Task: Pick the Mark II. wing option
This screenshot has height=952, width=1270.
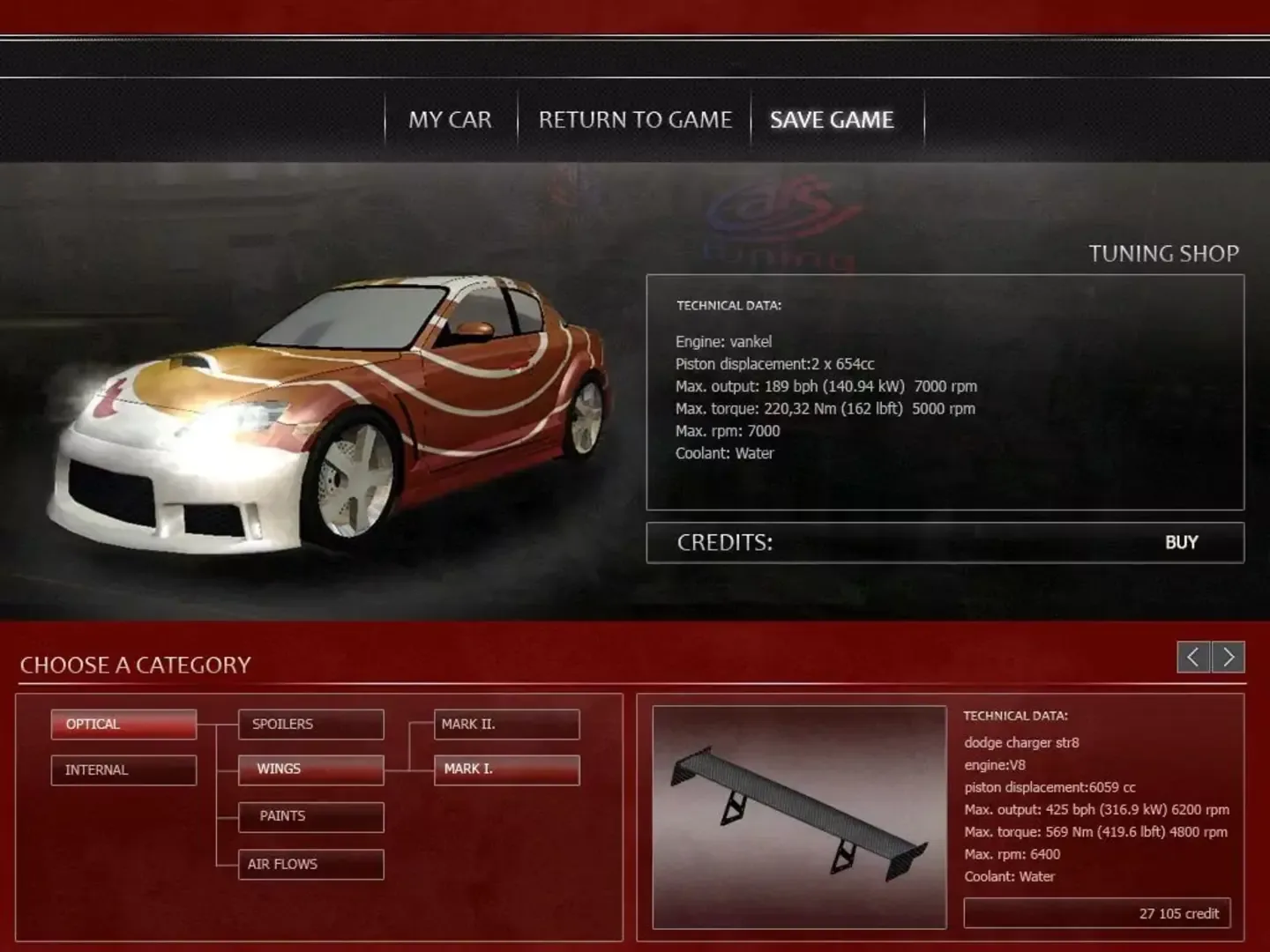Action: [506, 724]
